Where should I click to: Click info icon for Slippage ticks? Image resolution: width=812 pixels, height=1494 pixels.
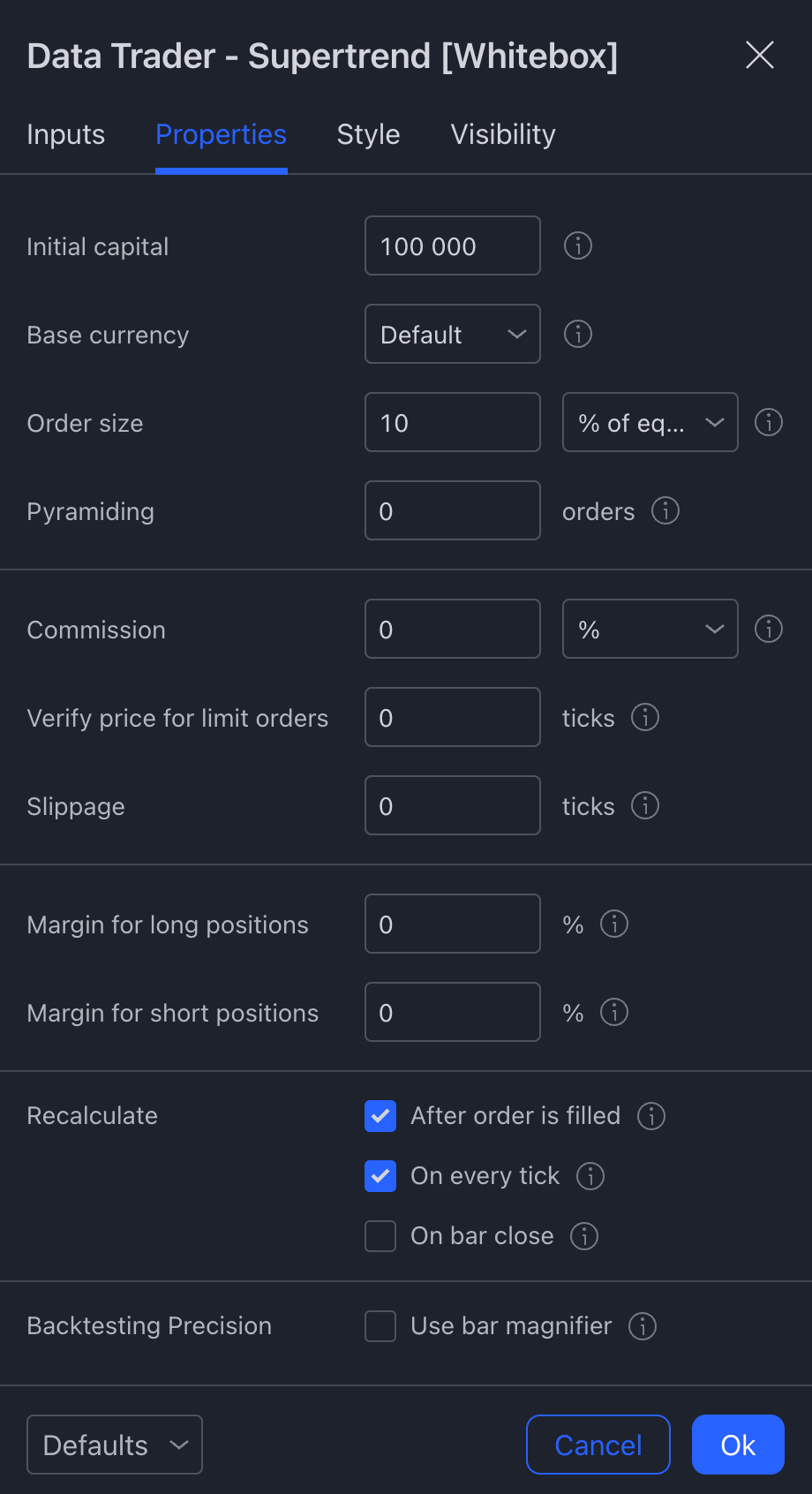click(x=645, y=805)
